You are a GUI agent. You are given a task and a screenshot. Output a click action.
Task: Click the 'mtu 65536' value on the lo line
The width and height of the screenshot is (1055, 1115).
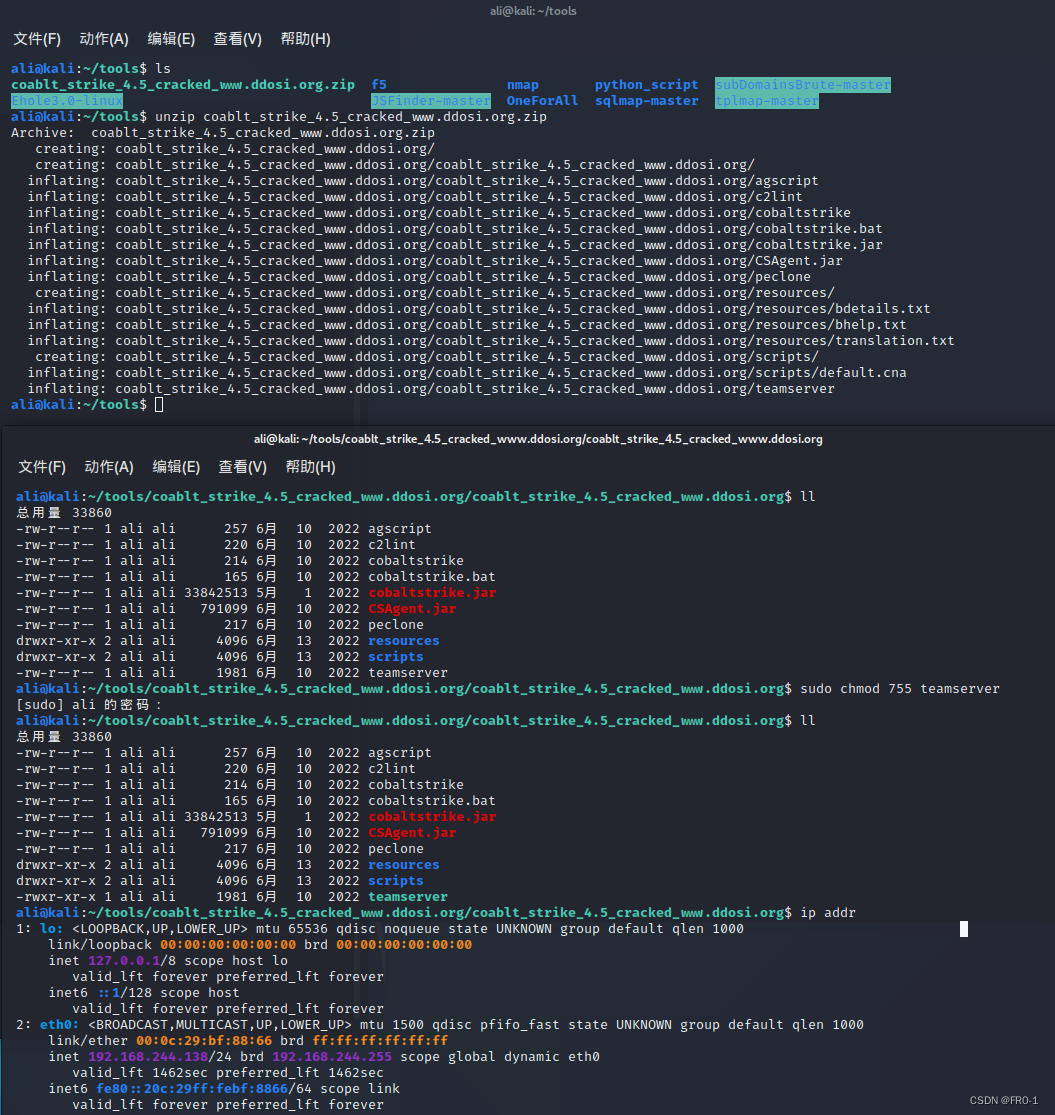pos(292,929)
